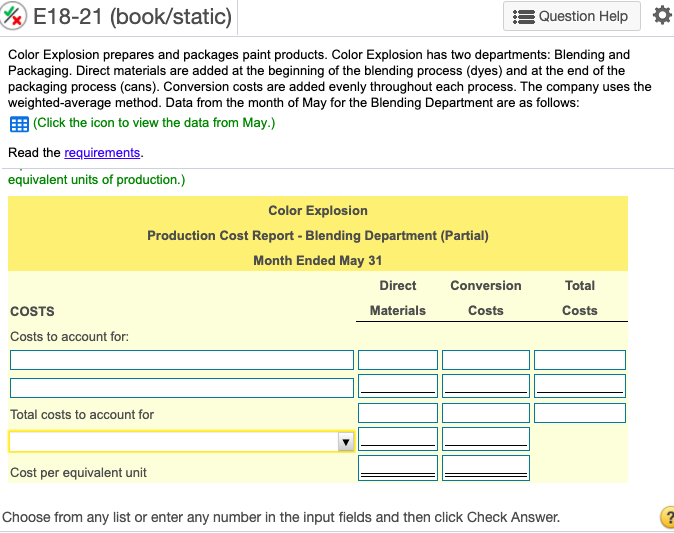Screen dimensions: 674x533
Task: Click the blue data table icon
Action: 19,124
